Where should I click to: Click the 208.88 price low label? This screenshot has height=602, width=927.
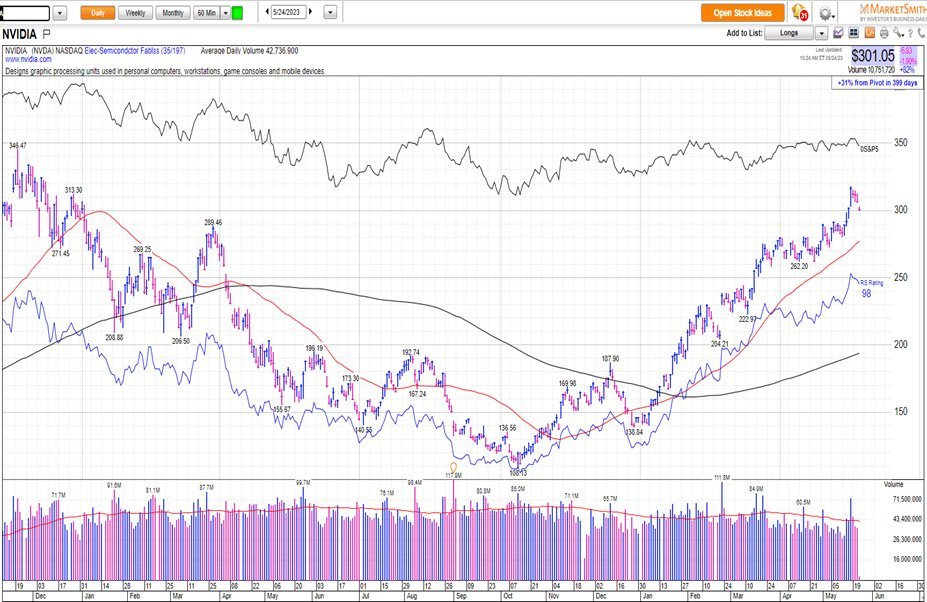pos(115,337)
